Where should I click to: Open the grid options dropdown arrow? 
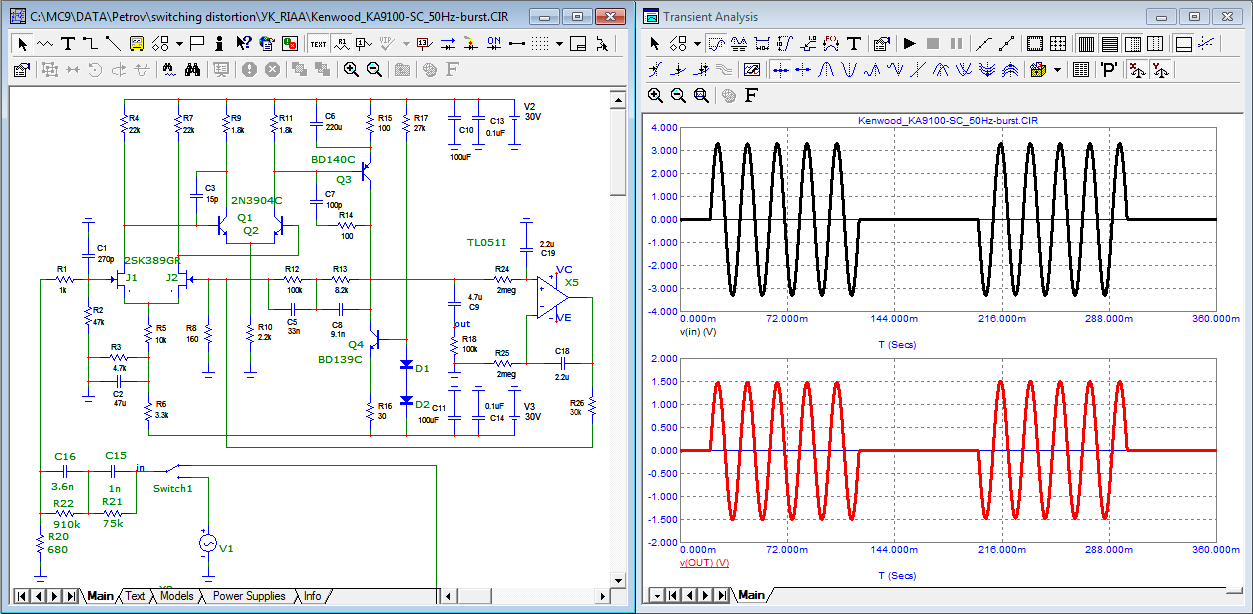pos(560,44)
